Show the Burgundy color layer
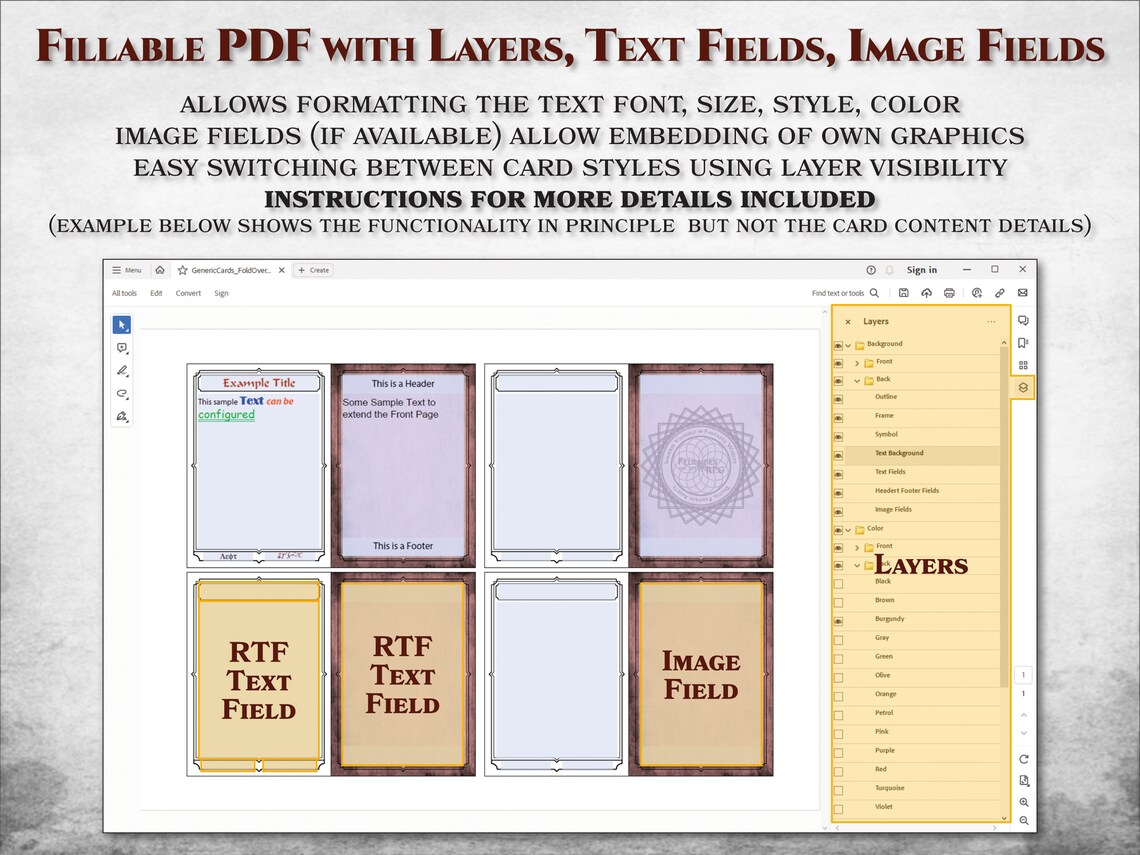Image resolution: width=1140 pixels, height=855 pixels. click(838, 619)
